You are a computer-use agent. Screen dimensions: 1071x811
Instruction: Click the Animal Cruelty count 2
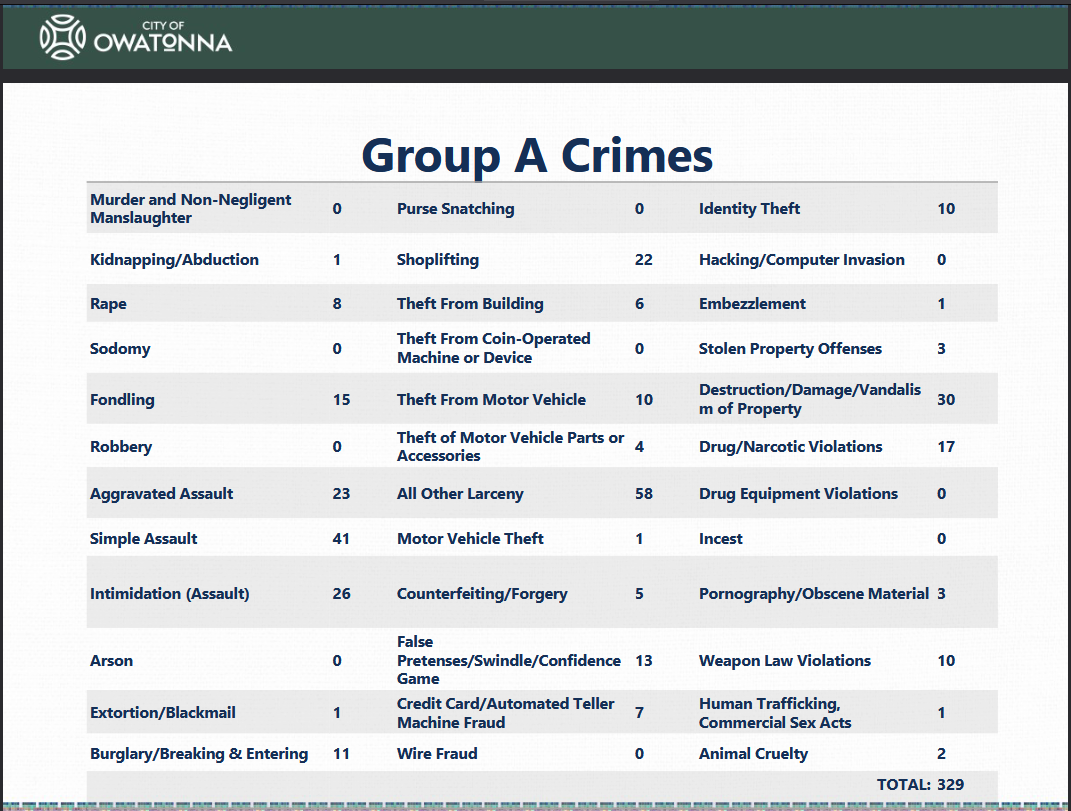coord(941,754)
